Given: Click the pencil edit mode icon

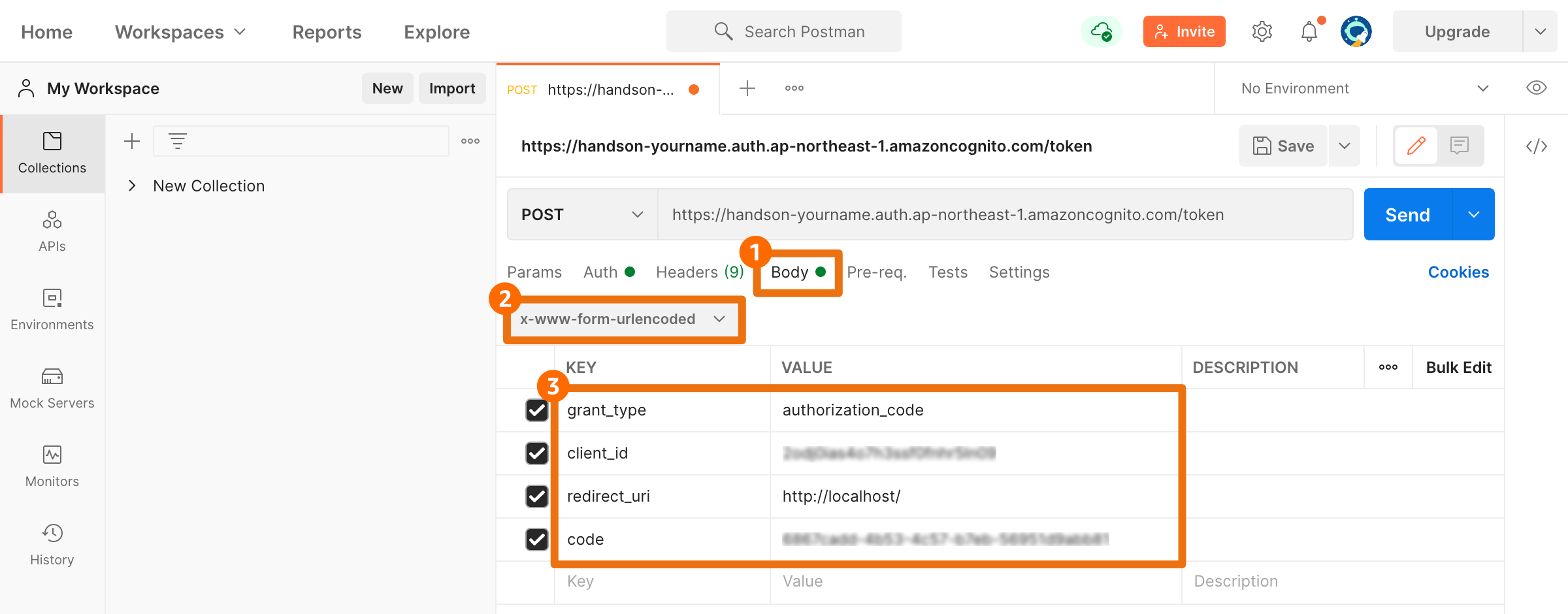Looking at the screenshot, I should tap(1416, 146).
